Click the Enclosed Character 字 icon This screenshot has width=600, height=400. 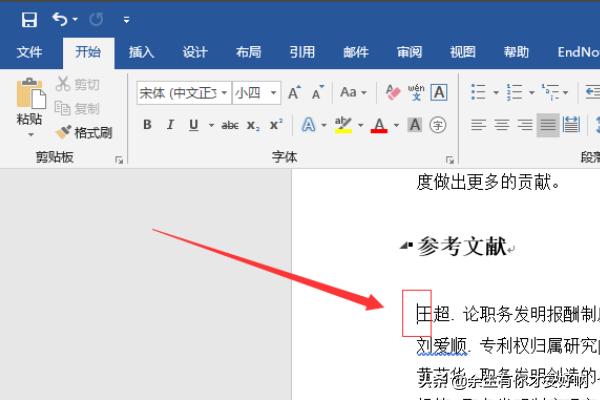point(438,125)
